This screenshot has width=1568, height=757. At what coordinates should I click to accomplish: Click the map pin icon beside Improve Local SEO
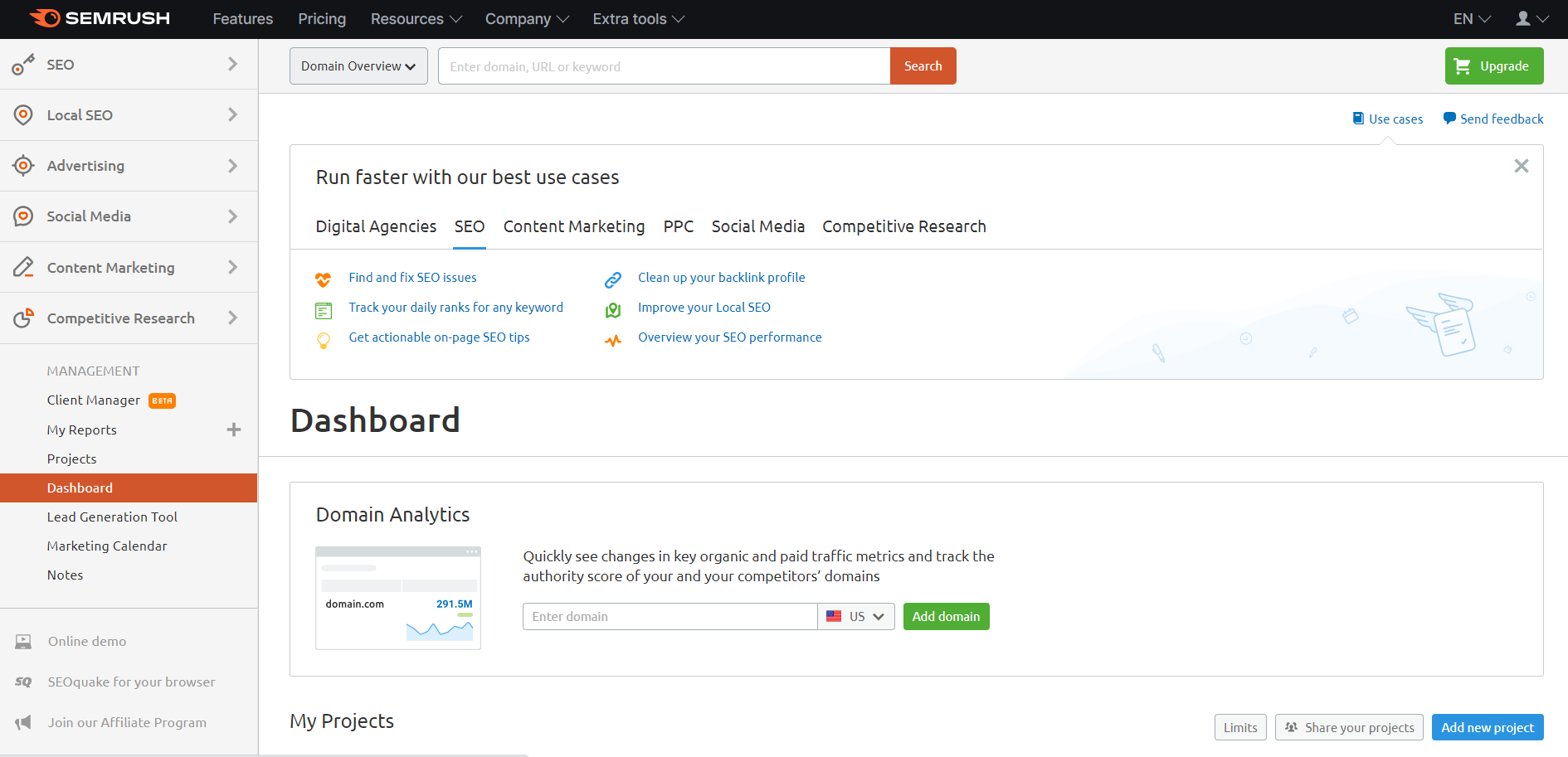tap(613, 310)
